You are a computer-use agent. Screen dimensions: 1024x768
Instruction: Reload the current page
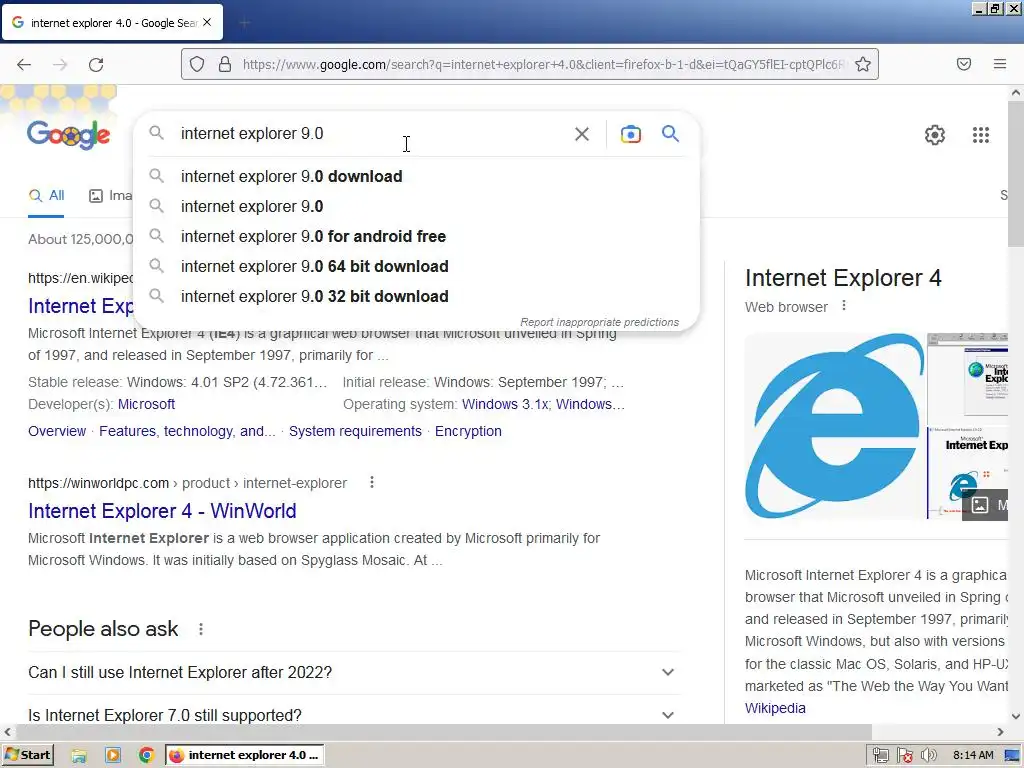click(x=96, y=64)
